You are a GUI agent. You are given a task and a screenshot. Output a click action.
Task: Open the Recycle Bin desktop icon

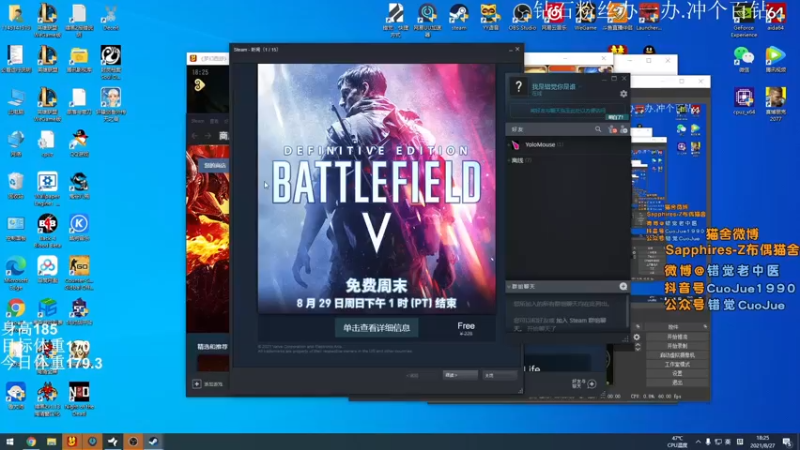(16, 185)
